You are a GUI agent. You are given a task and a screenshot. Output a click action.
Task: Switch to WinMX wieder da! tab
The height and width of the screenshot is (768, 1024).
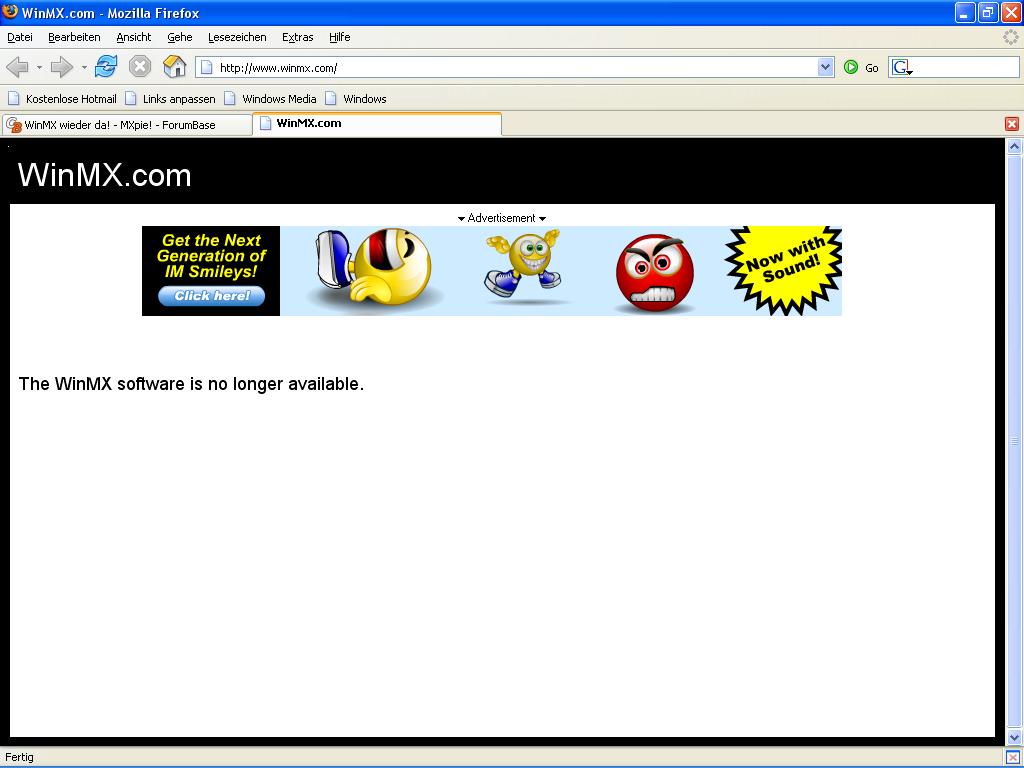pyautogui.click(x=127, y=125)
